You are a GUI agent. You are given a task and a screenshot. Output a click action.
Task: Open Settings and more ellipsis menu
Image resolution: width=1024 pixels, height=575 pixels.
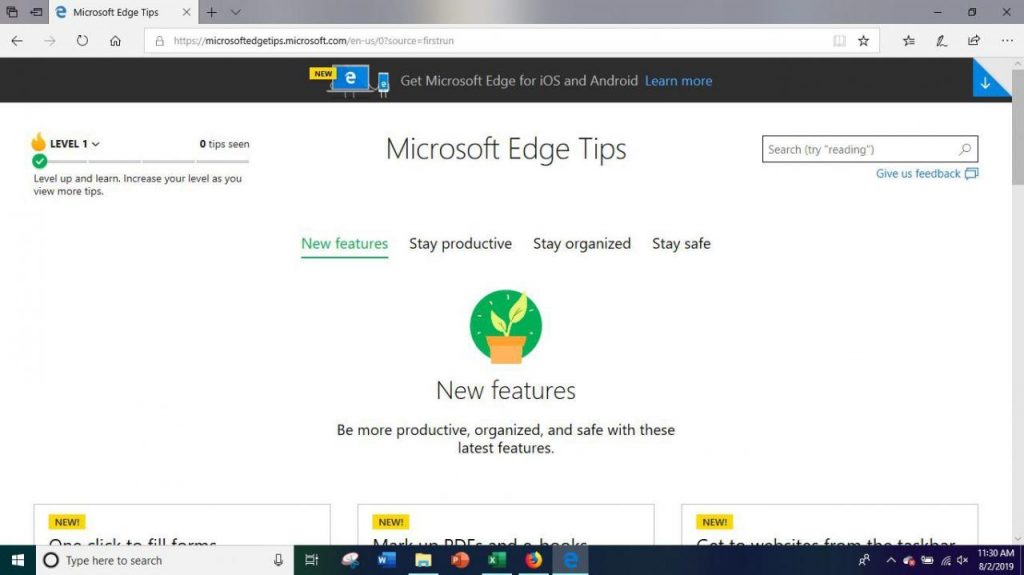pos(1007,41)
